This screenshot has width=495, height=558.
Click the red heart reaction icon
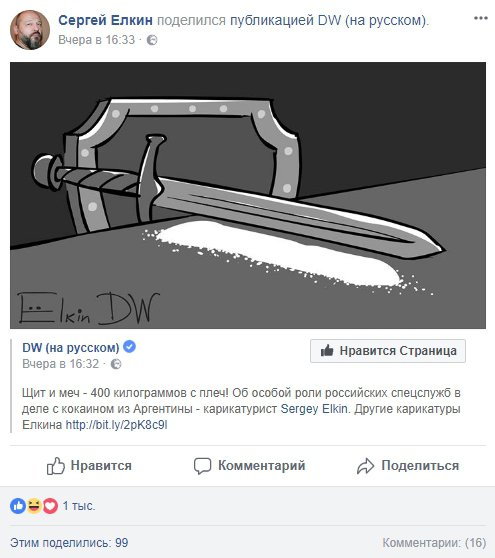pos(51,506)
